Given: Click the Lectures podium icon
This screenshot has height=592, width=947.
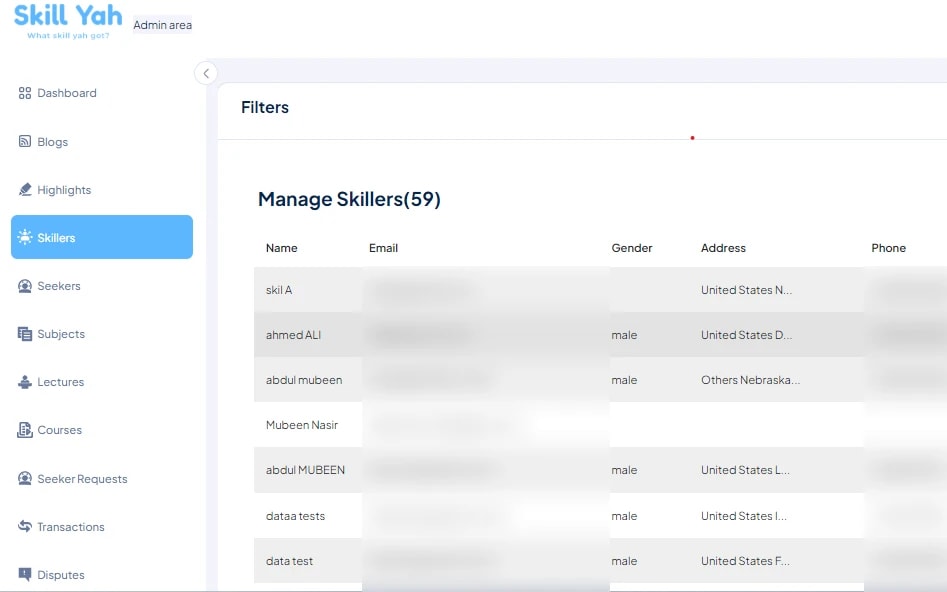Looking at the screenshot, I should (x=25, y=382).
